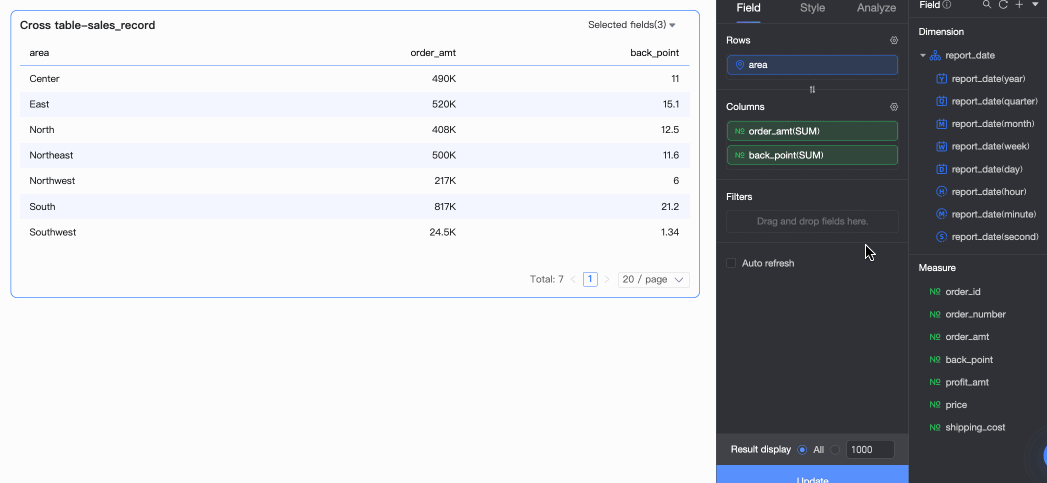This screenshot has width=1047, height=483.
Task: Click the Cross table-sales_record title
Action: pyautogui.click(x=87, y=25)
